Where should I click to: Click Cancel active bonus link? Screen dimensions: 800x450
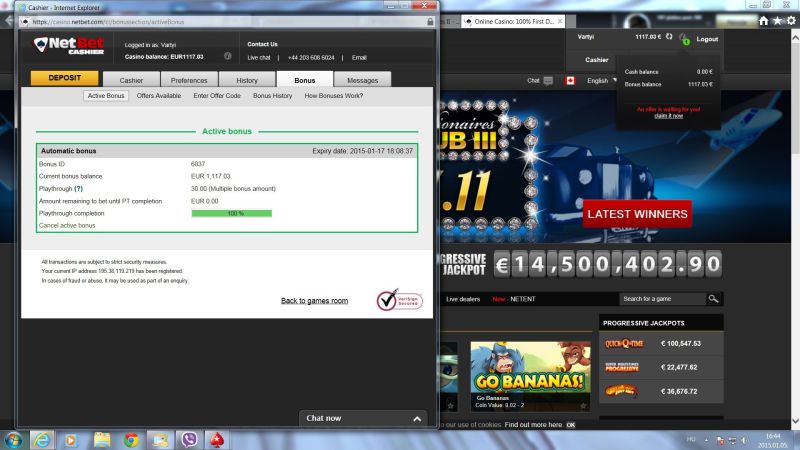(68, 225)
